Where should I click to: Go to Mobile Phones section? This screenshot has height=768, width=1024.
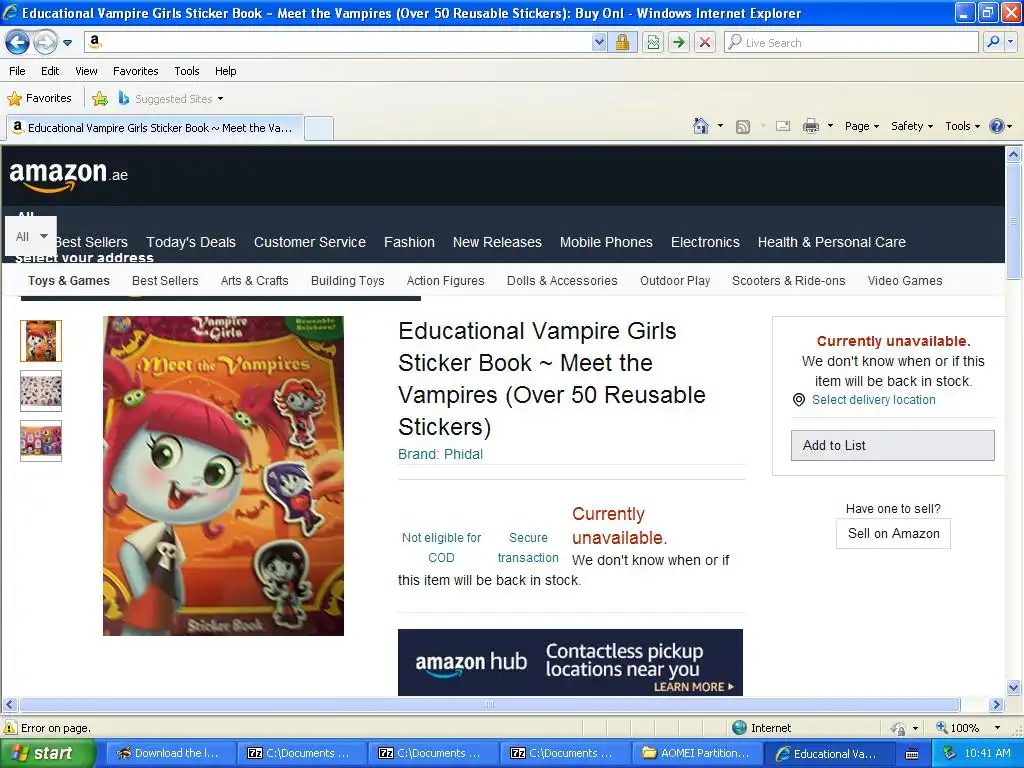click(x=606, y=242)
